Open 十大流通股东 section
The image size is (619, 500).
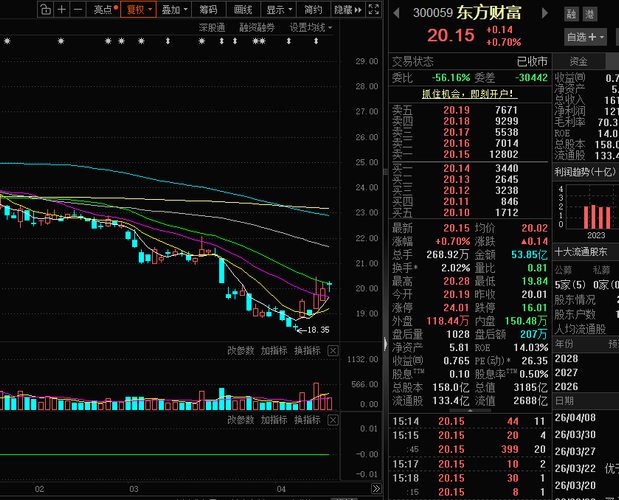click(581, 251)
